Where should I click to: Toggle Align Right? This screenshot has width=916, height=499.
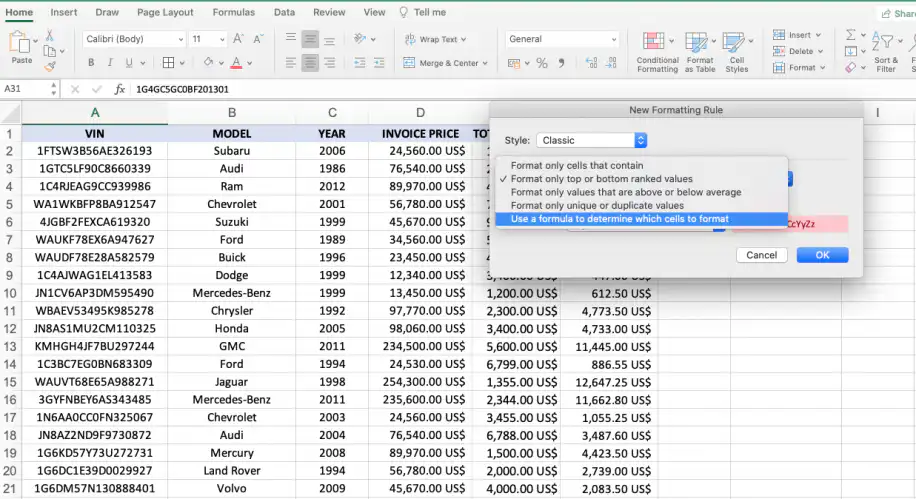click(x=329, y=63)
